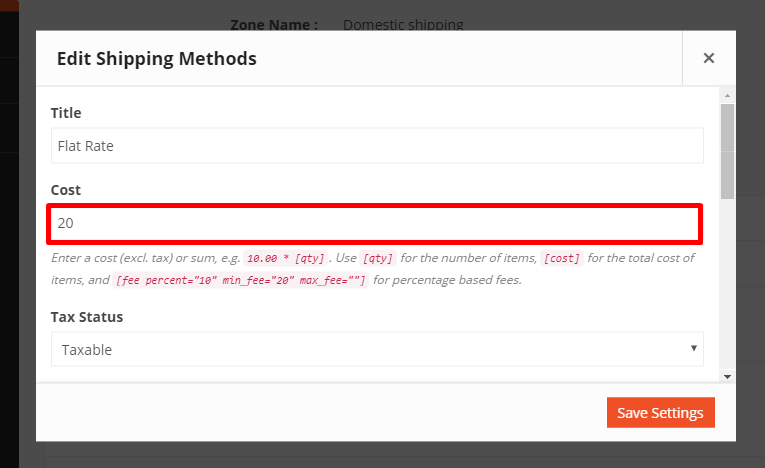Click the Tax Status label
The image size is (765, 468).
[x=87, y=317]
